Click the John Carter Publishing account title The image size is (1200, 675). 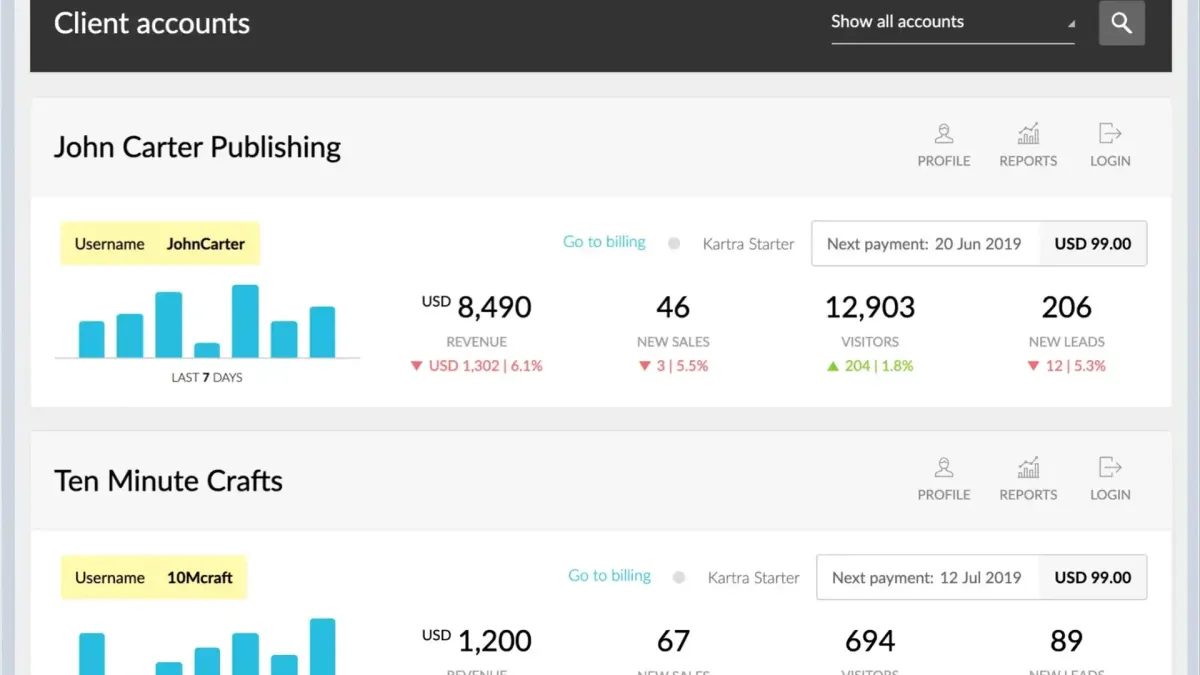coord(197,147)
